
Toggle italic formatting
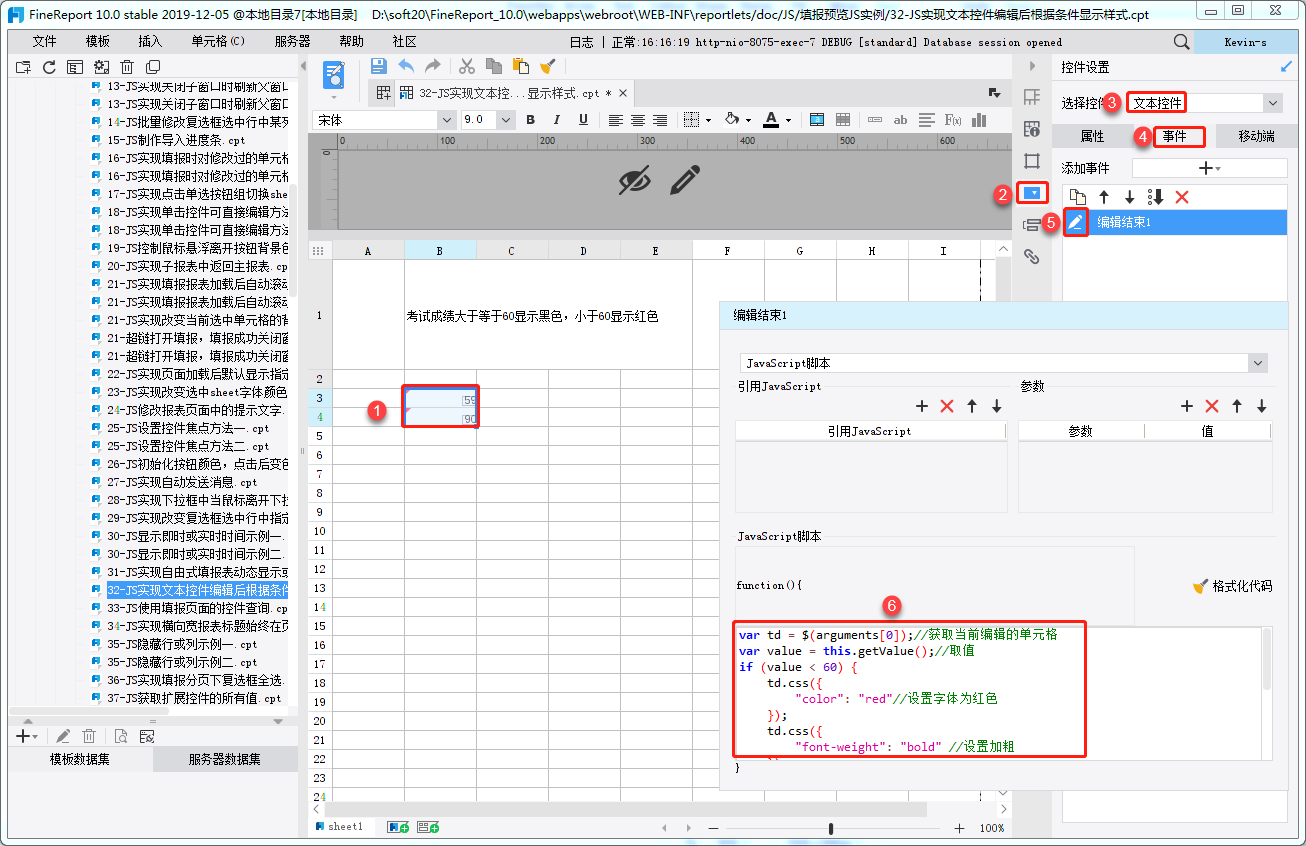(x=557, y=120)
